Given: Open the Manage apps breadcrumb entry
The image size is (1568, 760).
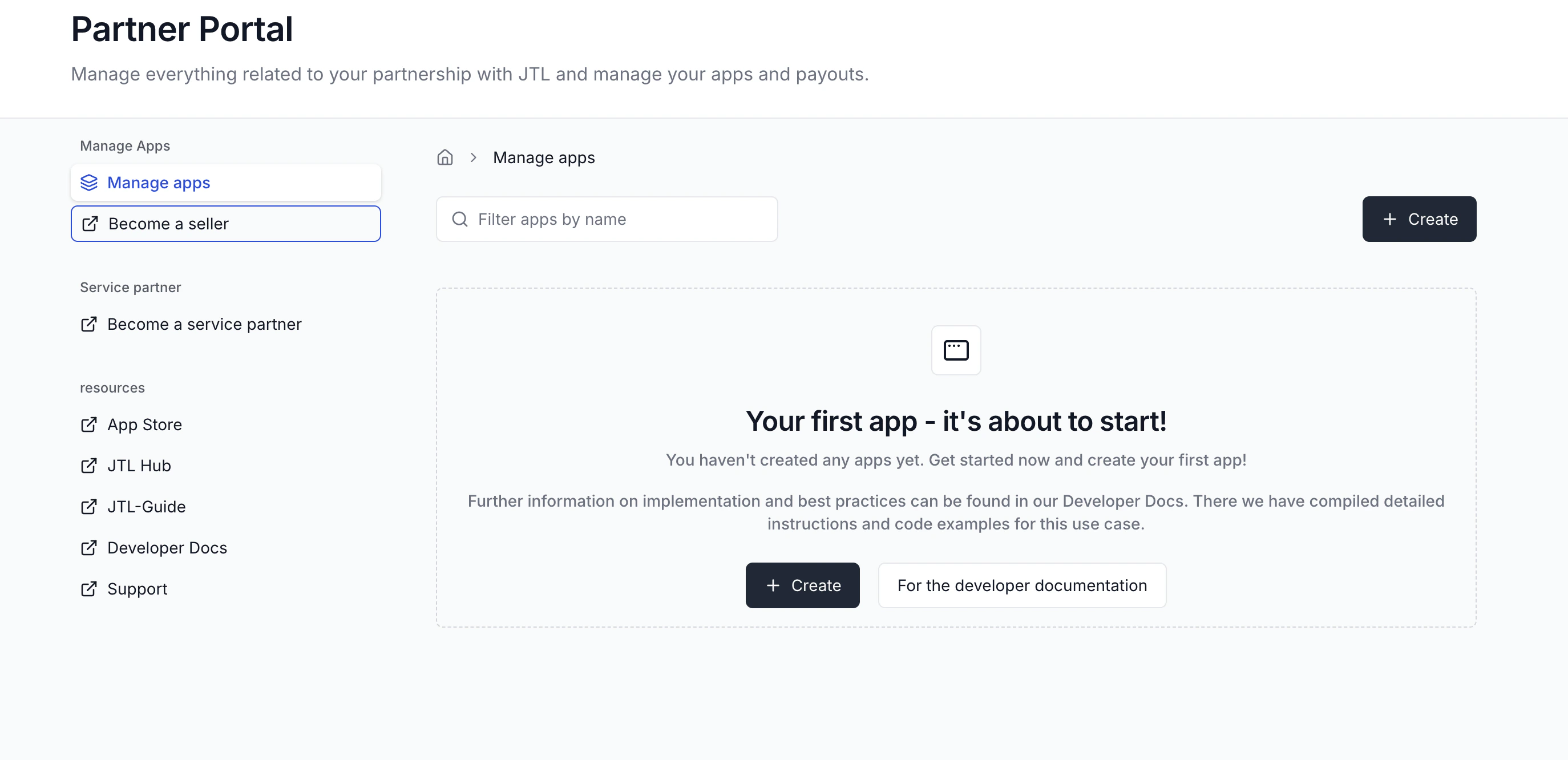Looking at the screenshot, I should [x=544, y=157].
